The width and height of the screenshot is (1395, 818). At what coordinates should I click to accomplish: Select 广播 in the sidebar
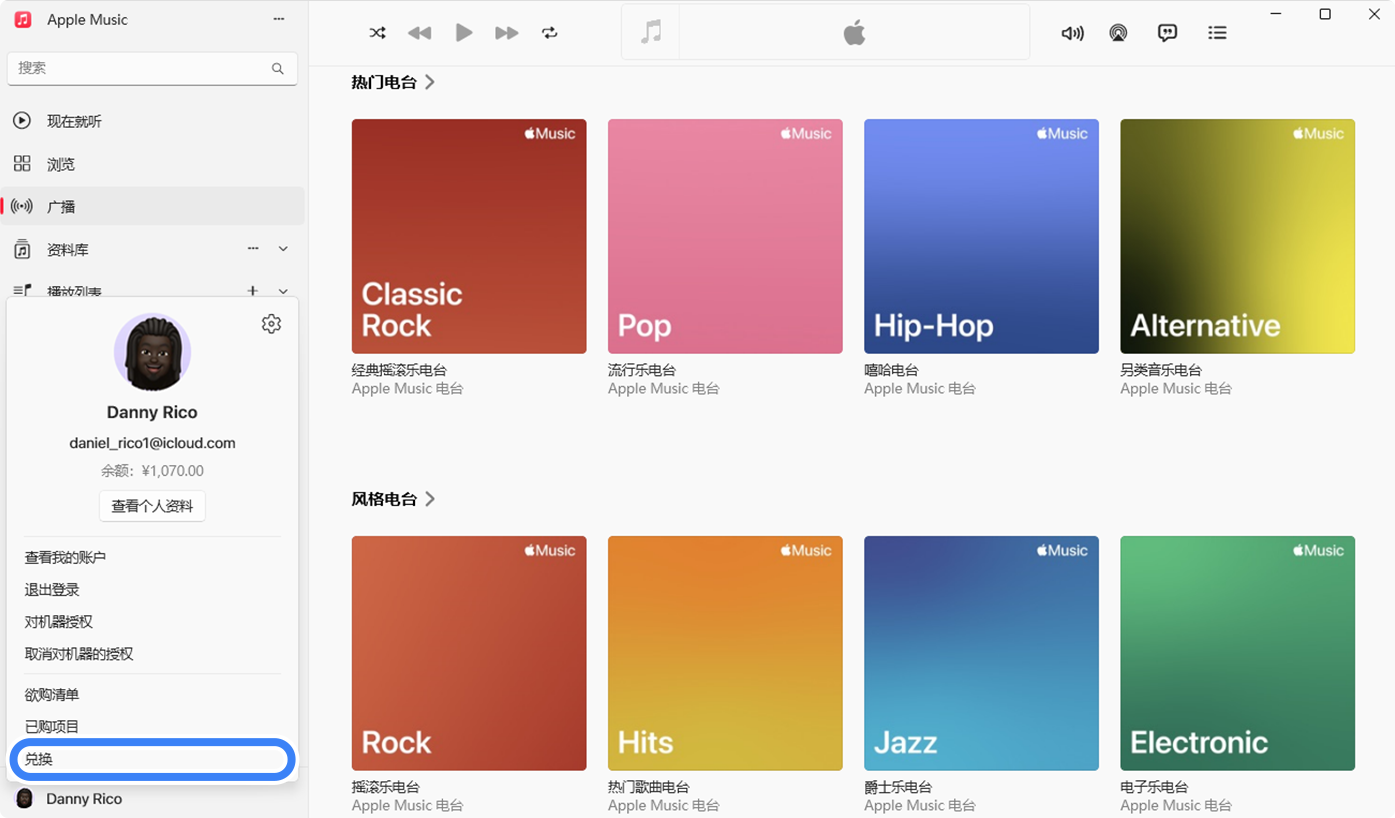152,206
